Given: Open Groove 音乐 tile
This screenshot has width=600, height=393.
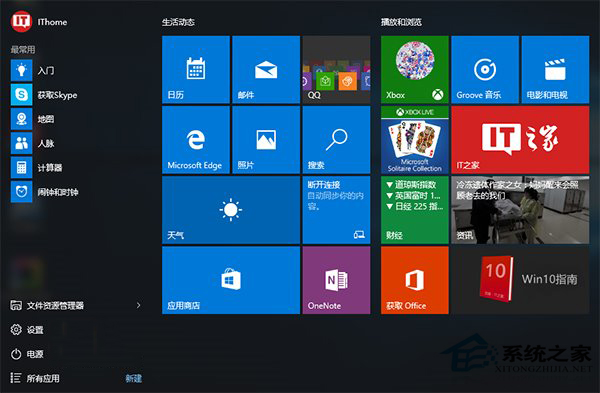Looking at the screenshot, I should coord(485,70).
